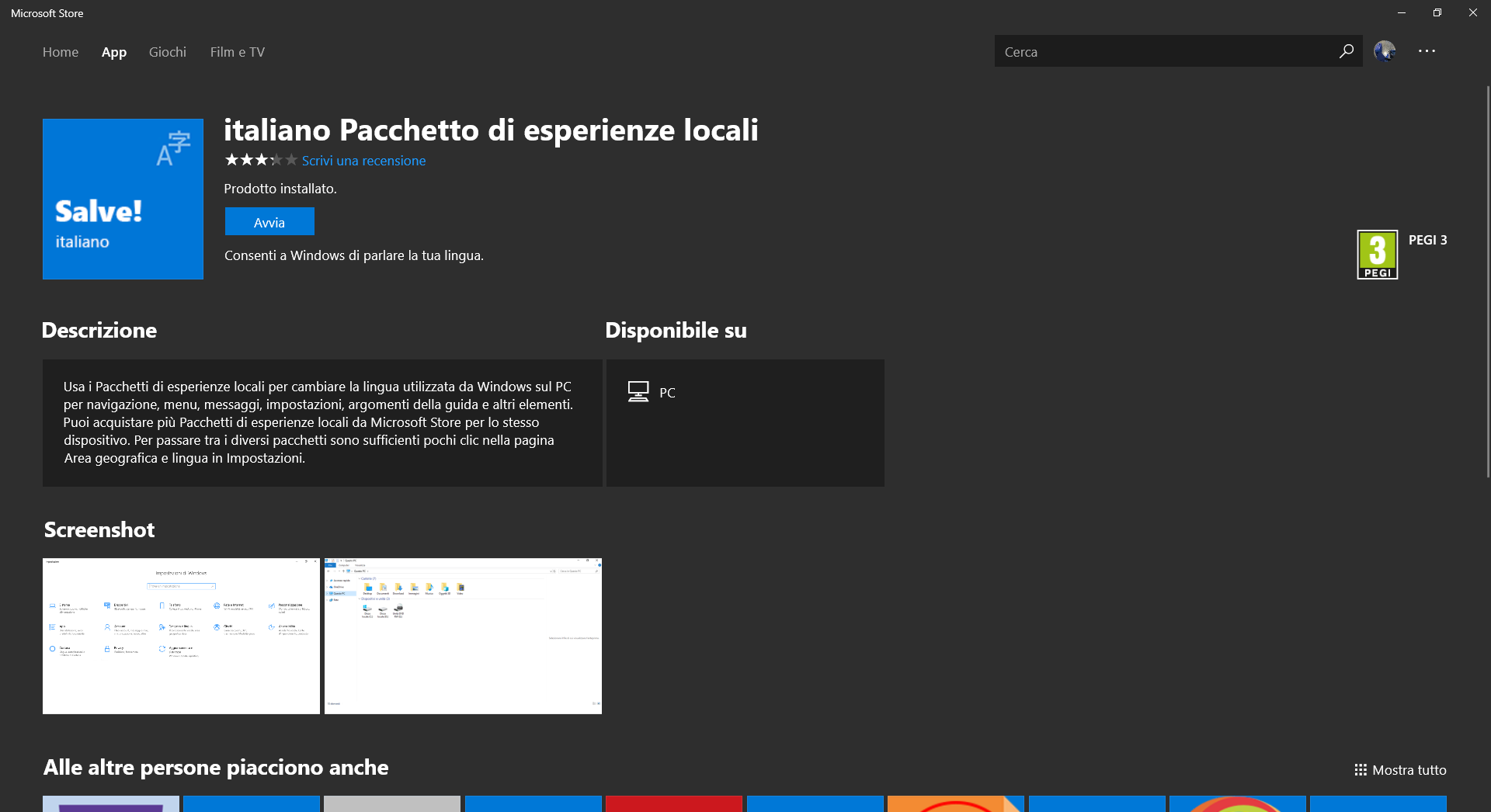The image size is (1491, 812).
Task: Open Scrivi una recensione link
Action: click(363, 161)
